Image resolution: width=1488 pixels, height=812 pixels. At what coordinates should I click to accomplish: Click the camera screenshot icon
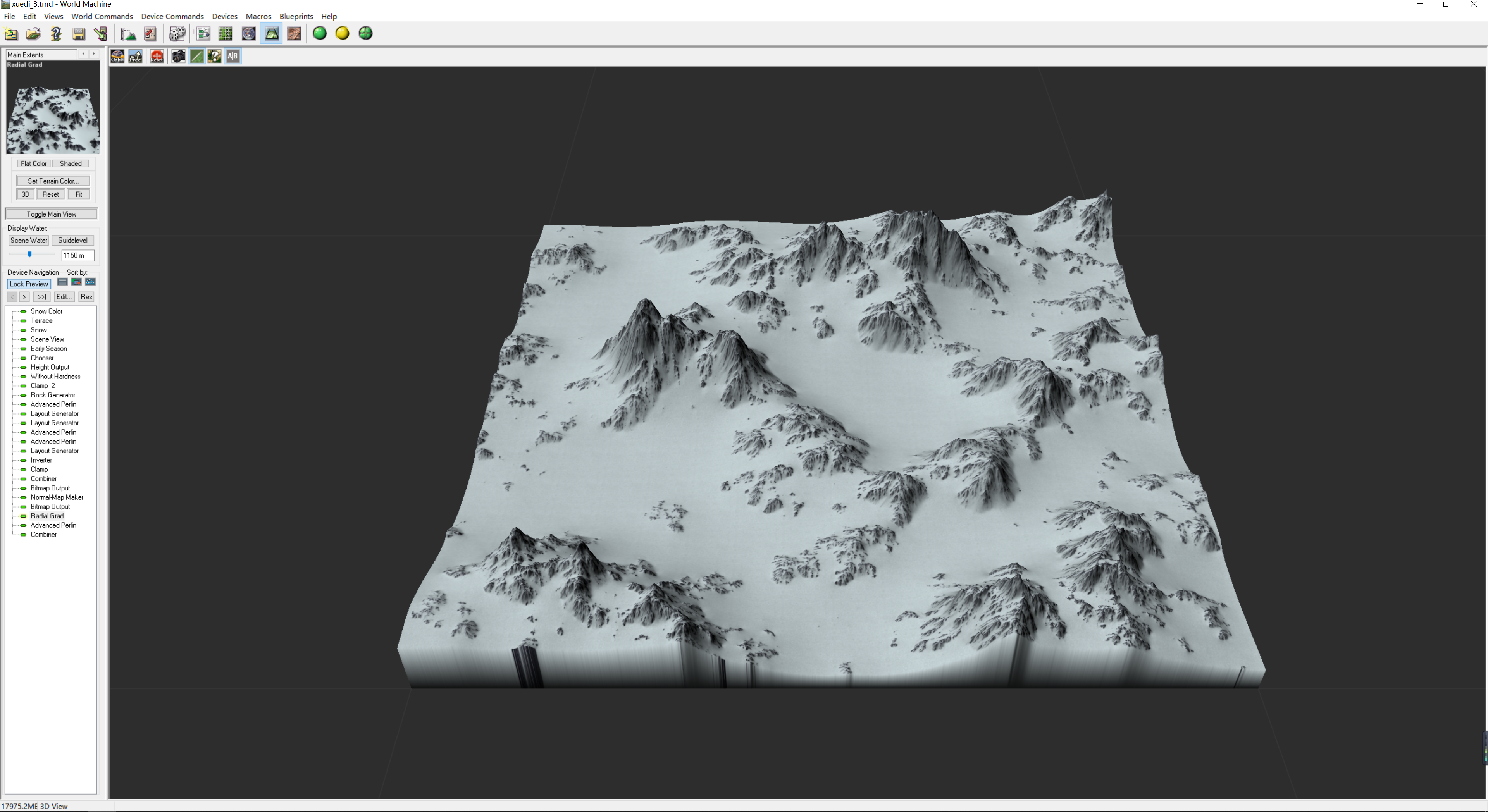tap(179, 56)
